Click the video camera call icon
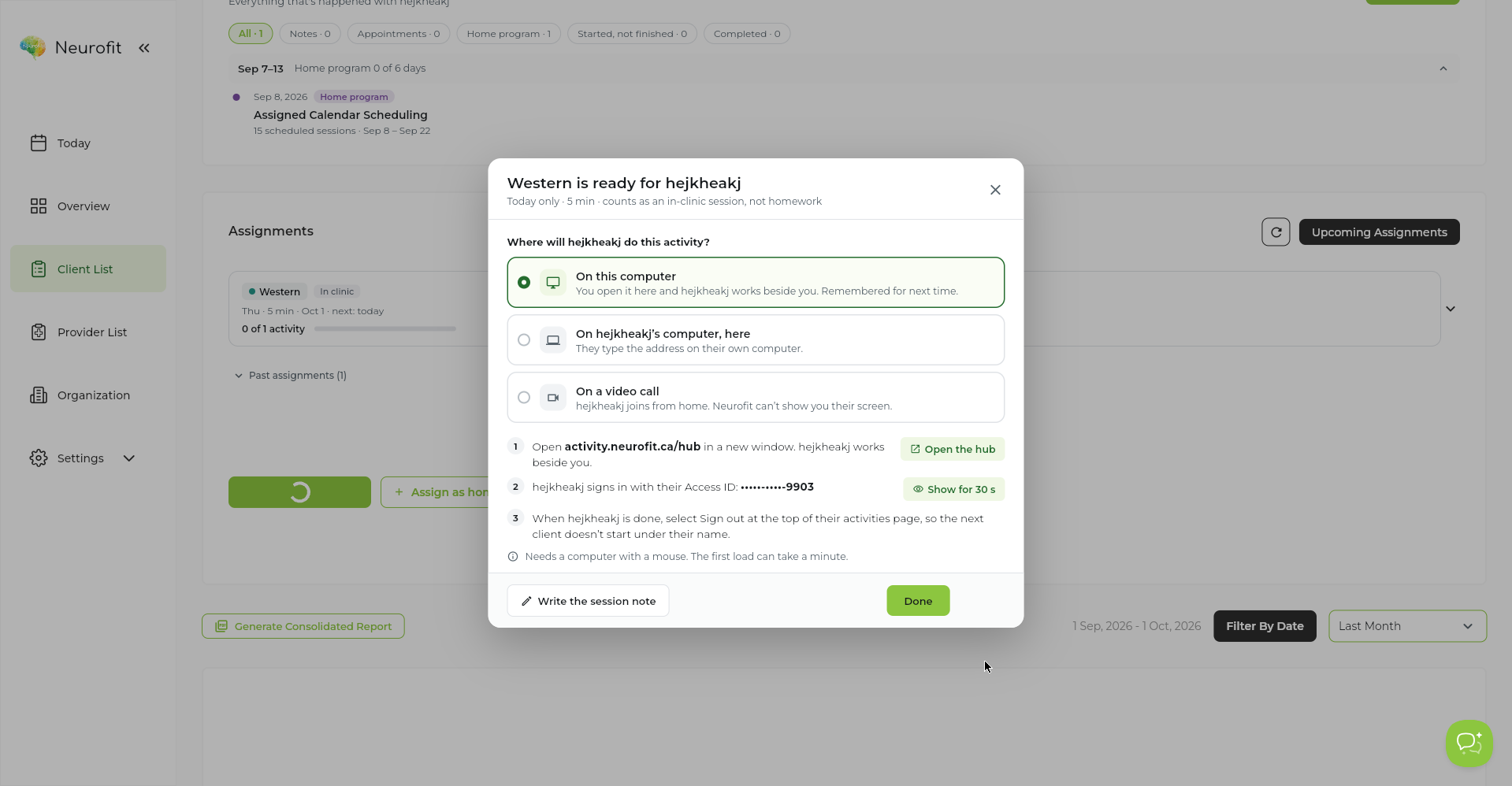Viewport: 1512px width, 786px height. (x=553, y=397)
